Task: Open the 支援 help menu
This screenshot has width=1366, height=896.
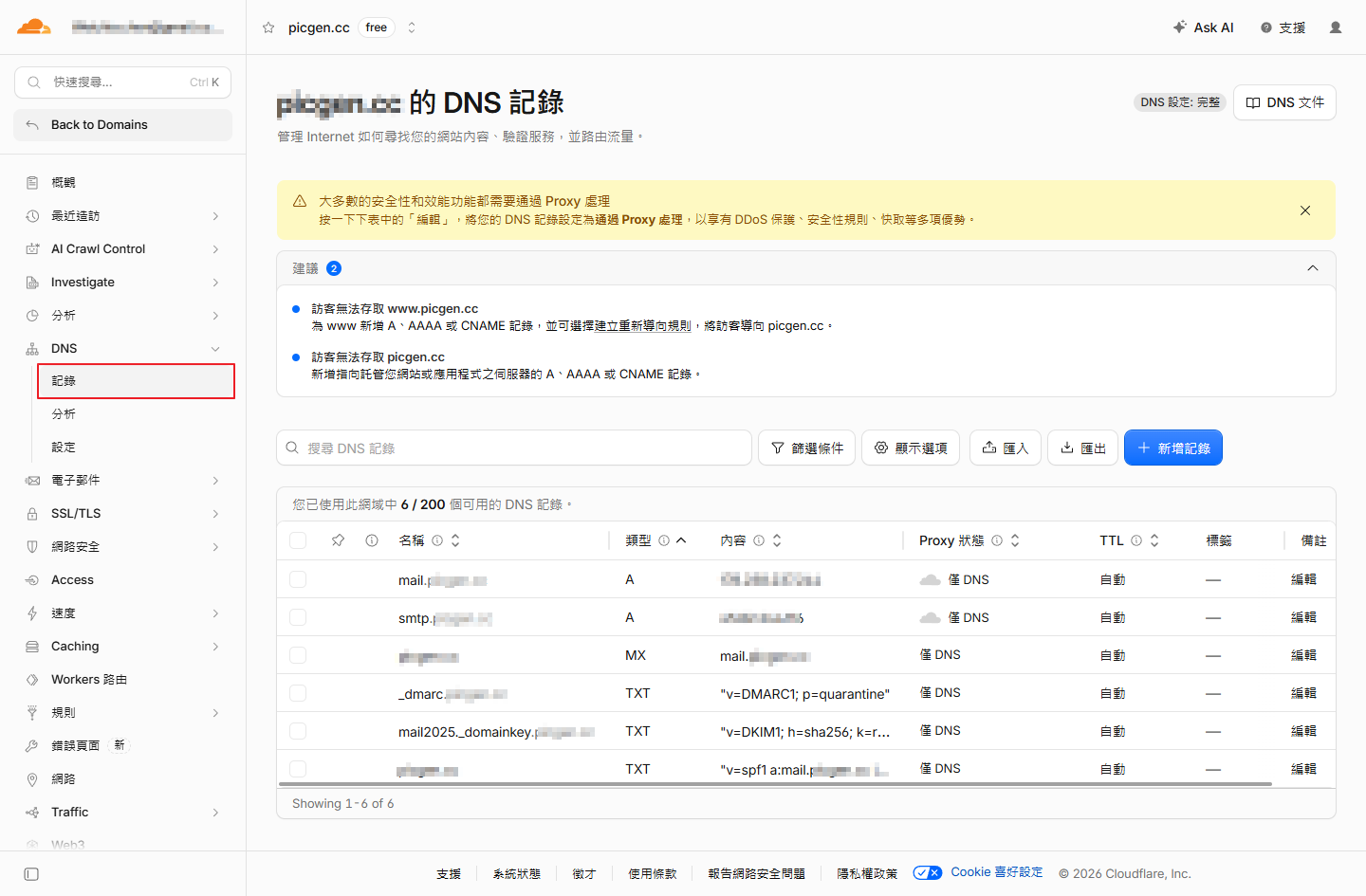Action: coord(1283,27)
